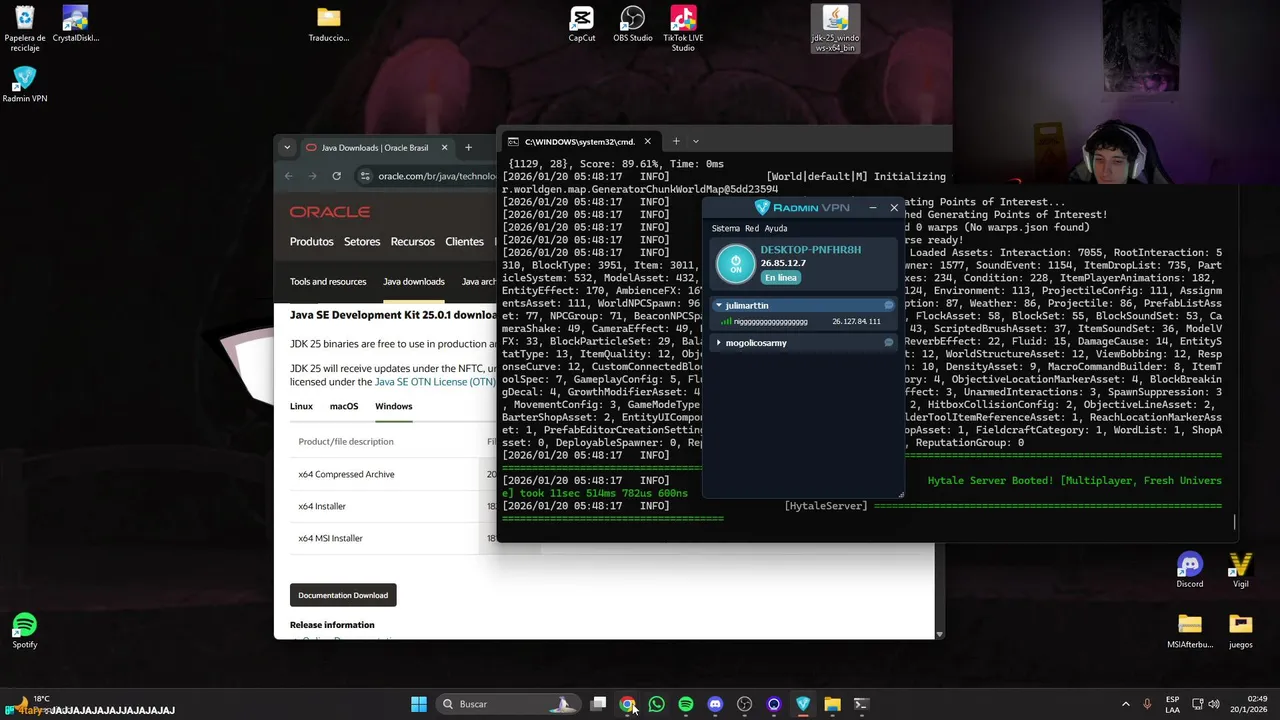1280x720 pixels.
Task: Open the Red menu in Radmin VPN
Action: tap(752, 228)
